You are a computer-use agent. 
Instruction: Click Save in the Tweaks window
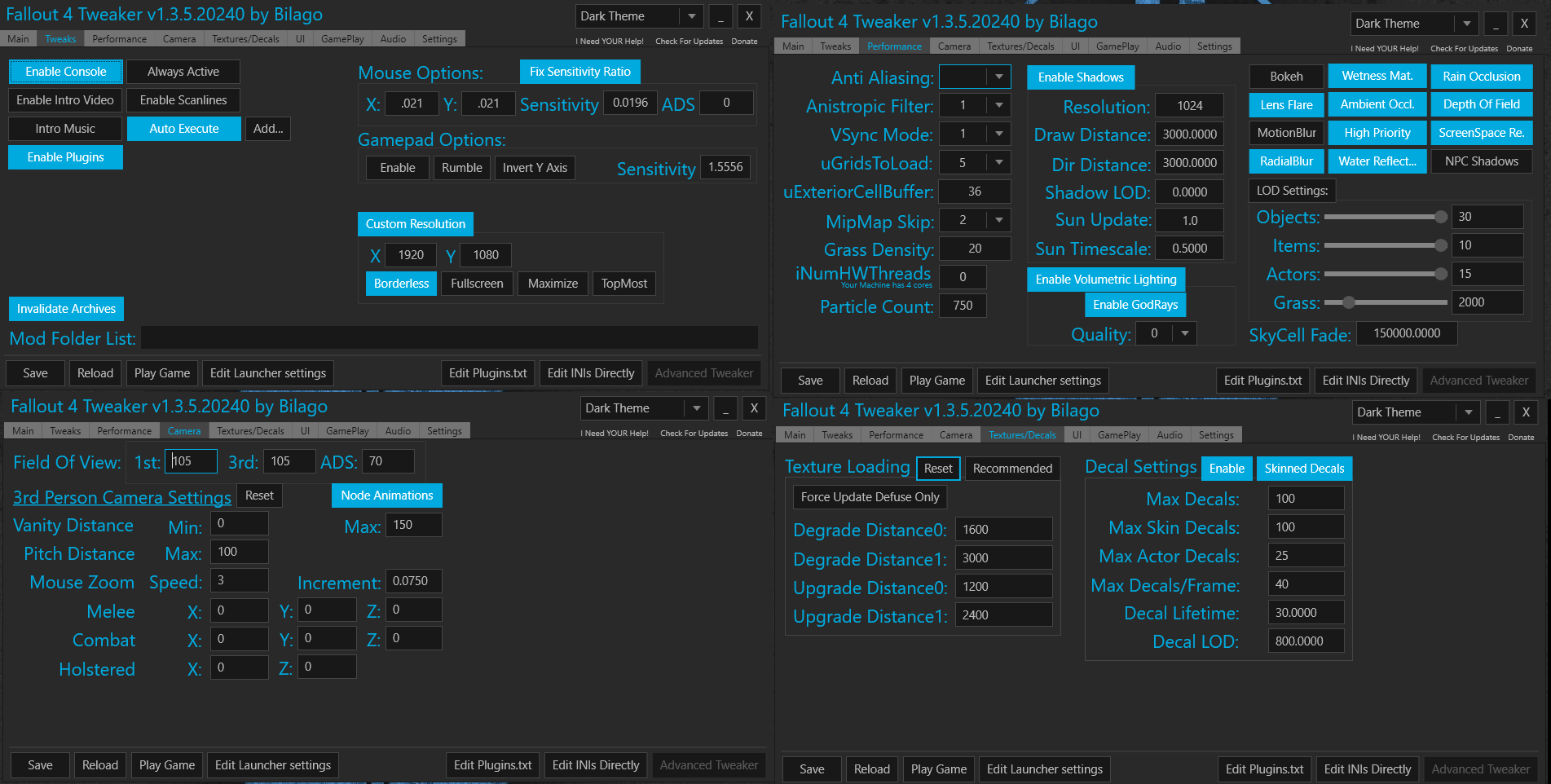tap(35, 373)
